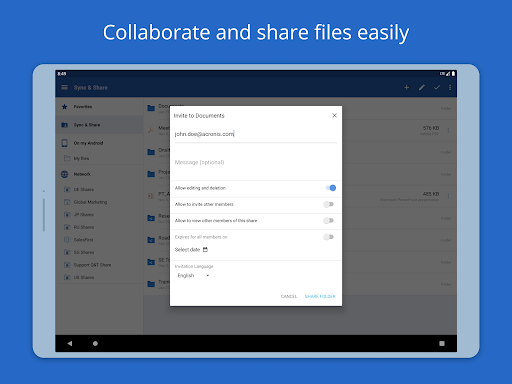
Task: Open the hamburger navigation menu
Action: (x=64, y=87)
